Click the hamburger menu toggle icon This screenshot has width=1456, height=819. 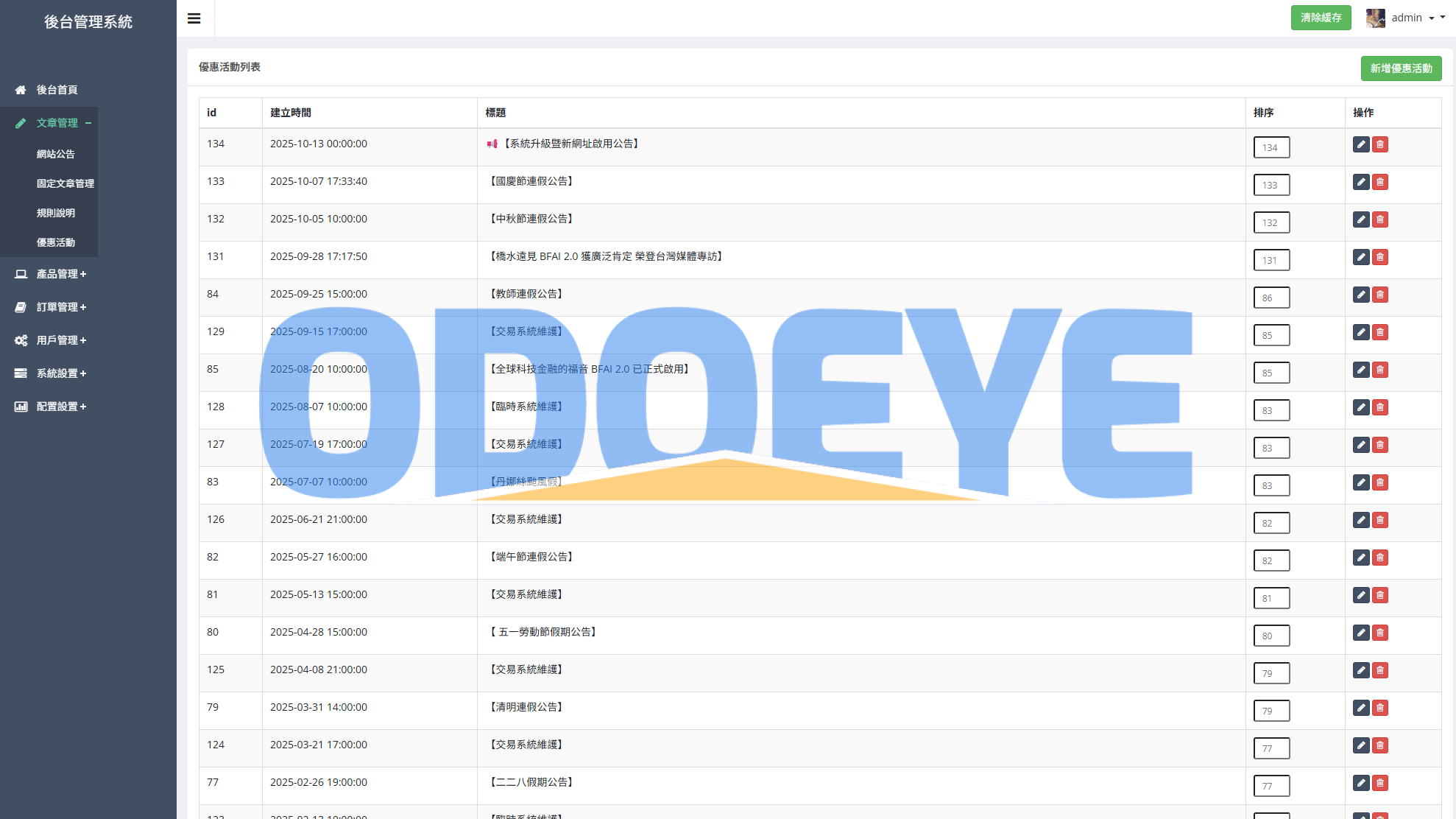(194, 18)
